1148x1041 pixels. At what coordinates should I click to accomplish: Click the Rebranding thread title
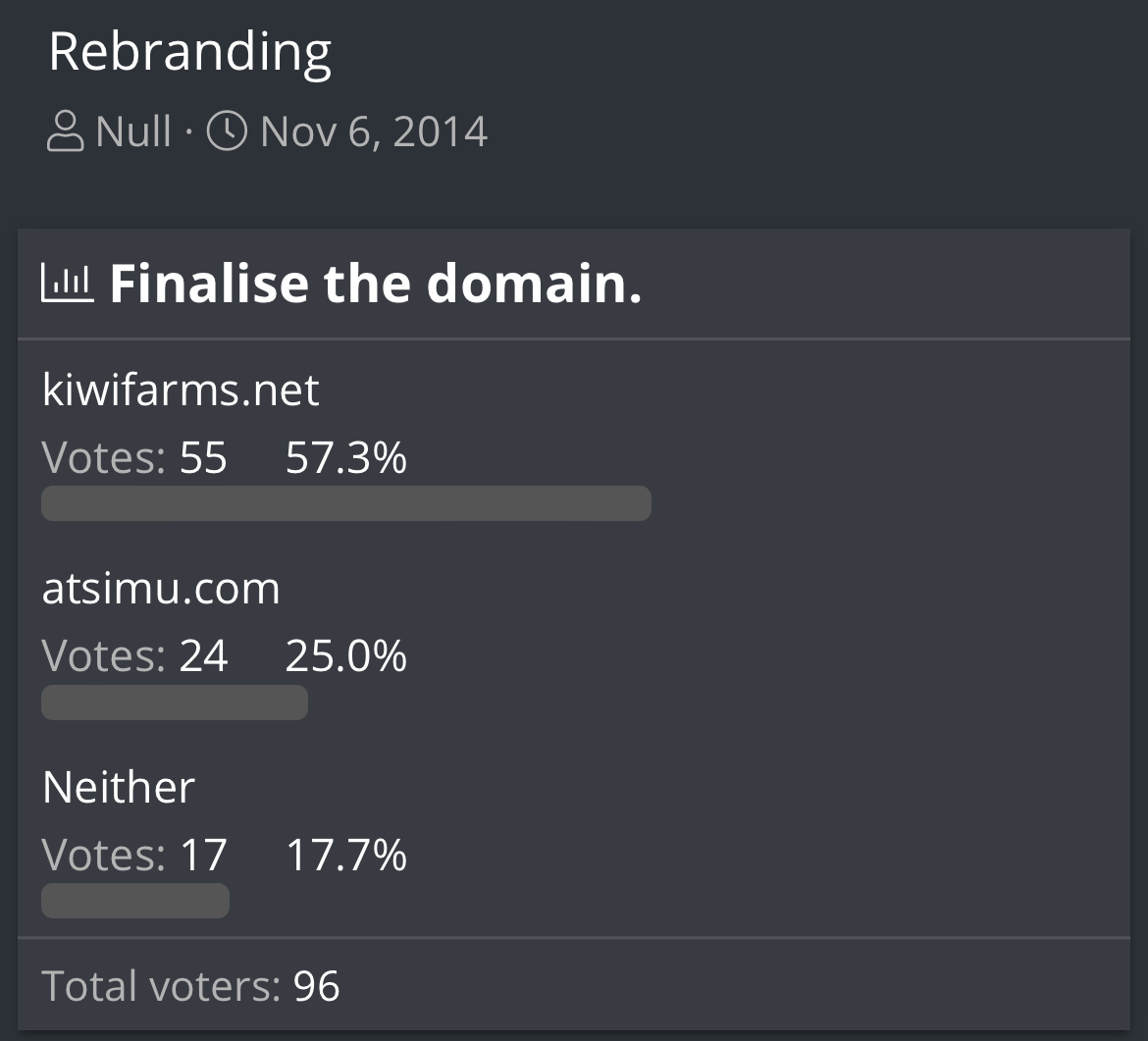point(190,53)
